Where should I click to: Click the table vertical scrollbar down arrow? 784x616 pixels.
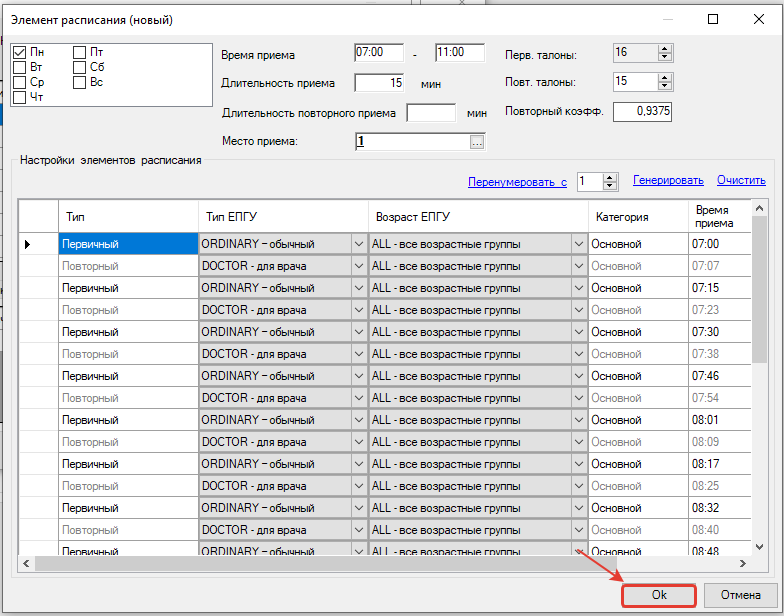coord(760,547)
